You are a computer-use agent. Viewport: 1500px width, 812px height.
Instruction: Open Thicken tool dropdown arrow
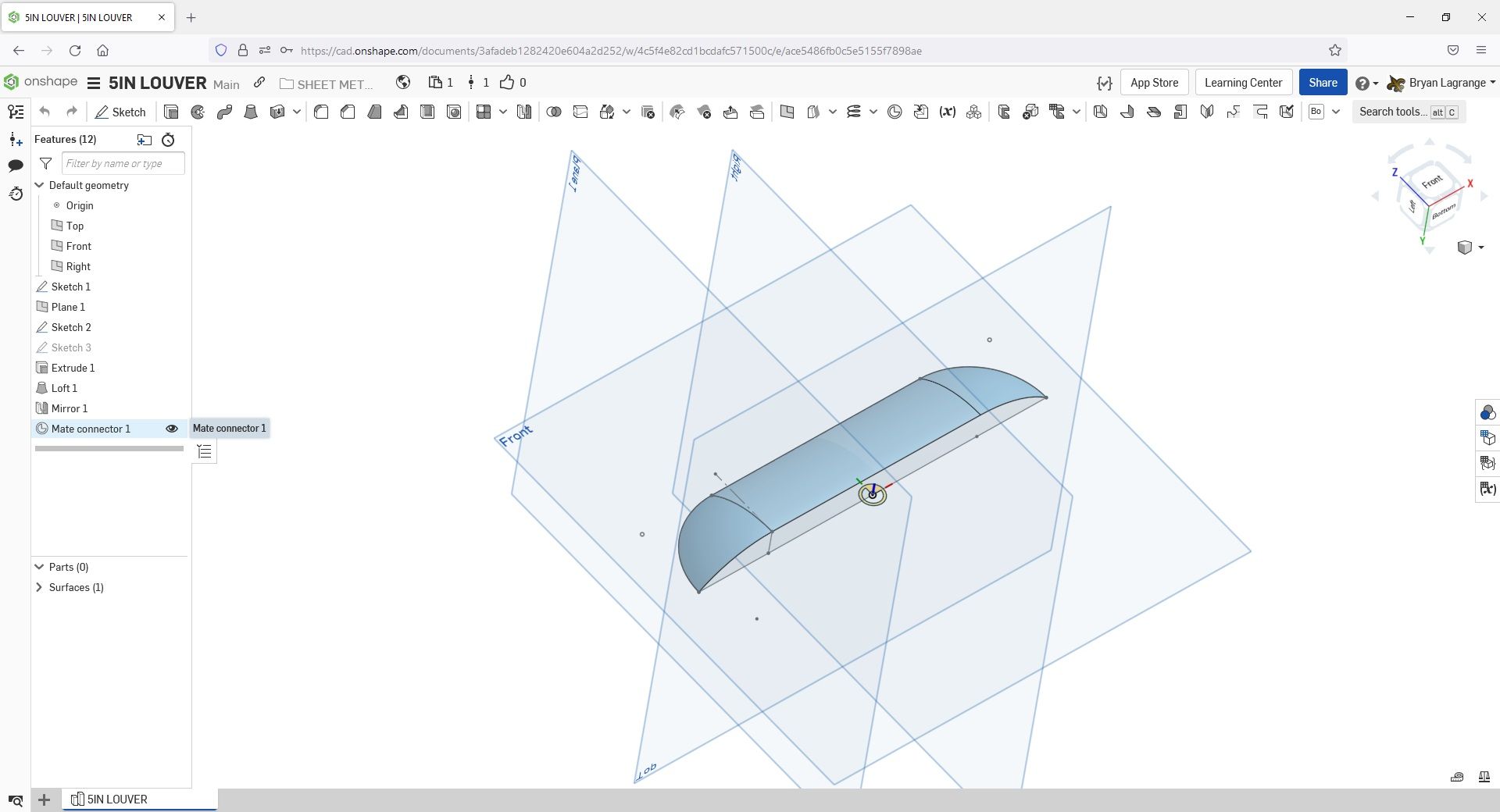click(297, 112)
